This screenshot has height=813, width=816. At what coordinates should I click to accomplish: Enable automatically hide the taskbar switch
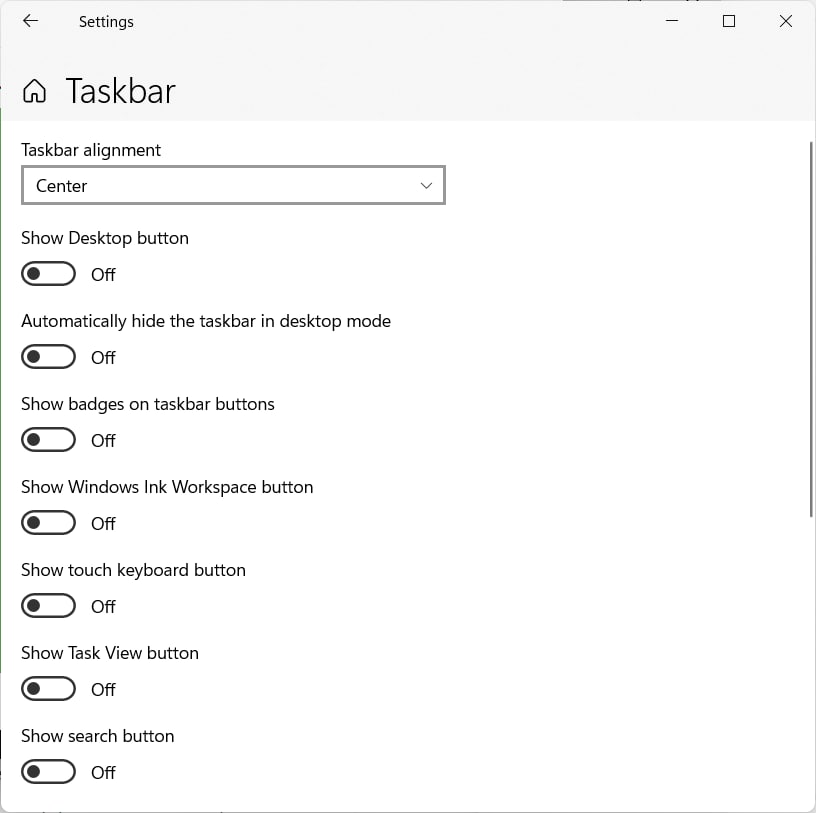(x=48, y=357)
